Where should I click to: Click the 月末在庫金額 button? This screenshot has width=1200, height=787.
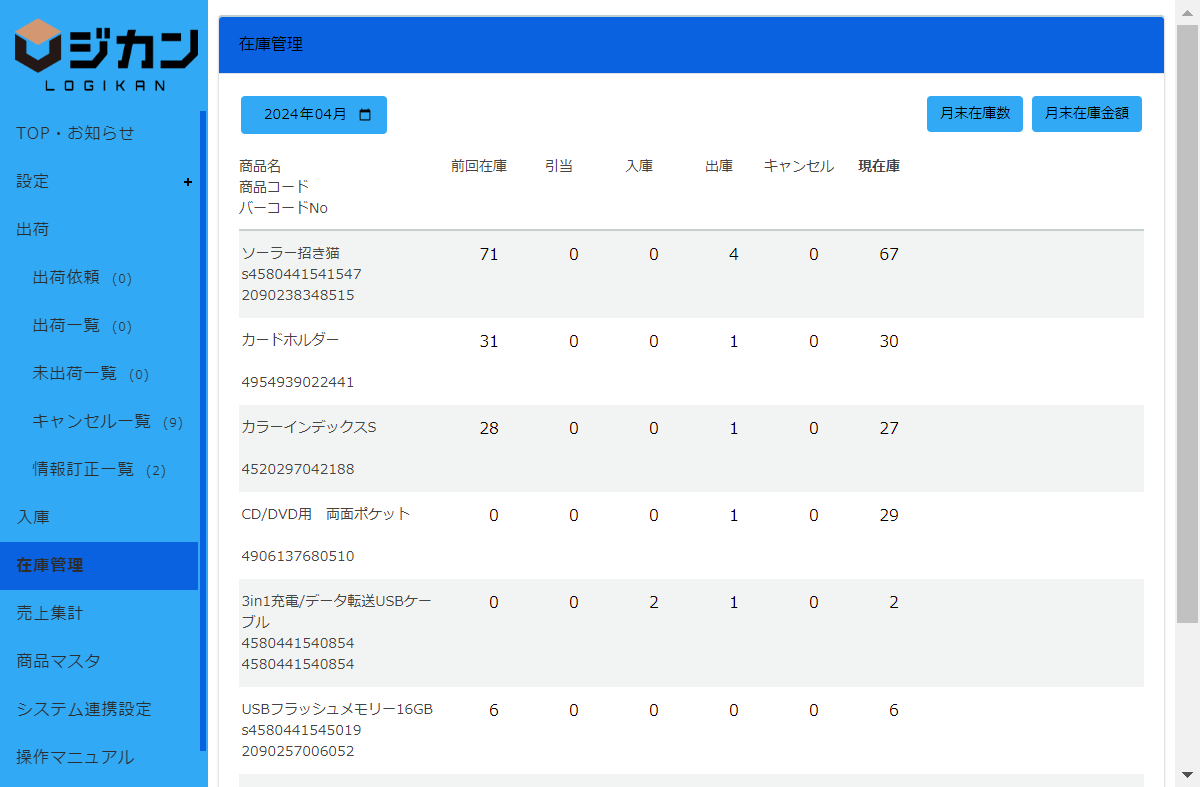click(1086, 114)
